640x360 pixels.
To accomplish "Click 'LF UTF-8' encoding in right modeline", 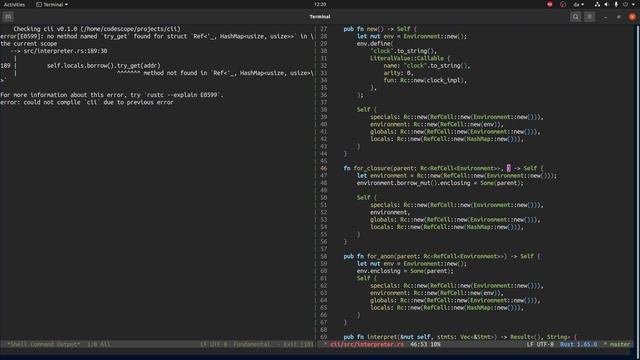I will (540, 344).
